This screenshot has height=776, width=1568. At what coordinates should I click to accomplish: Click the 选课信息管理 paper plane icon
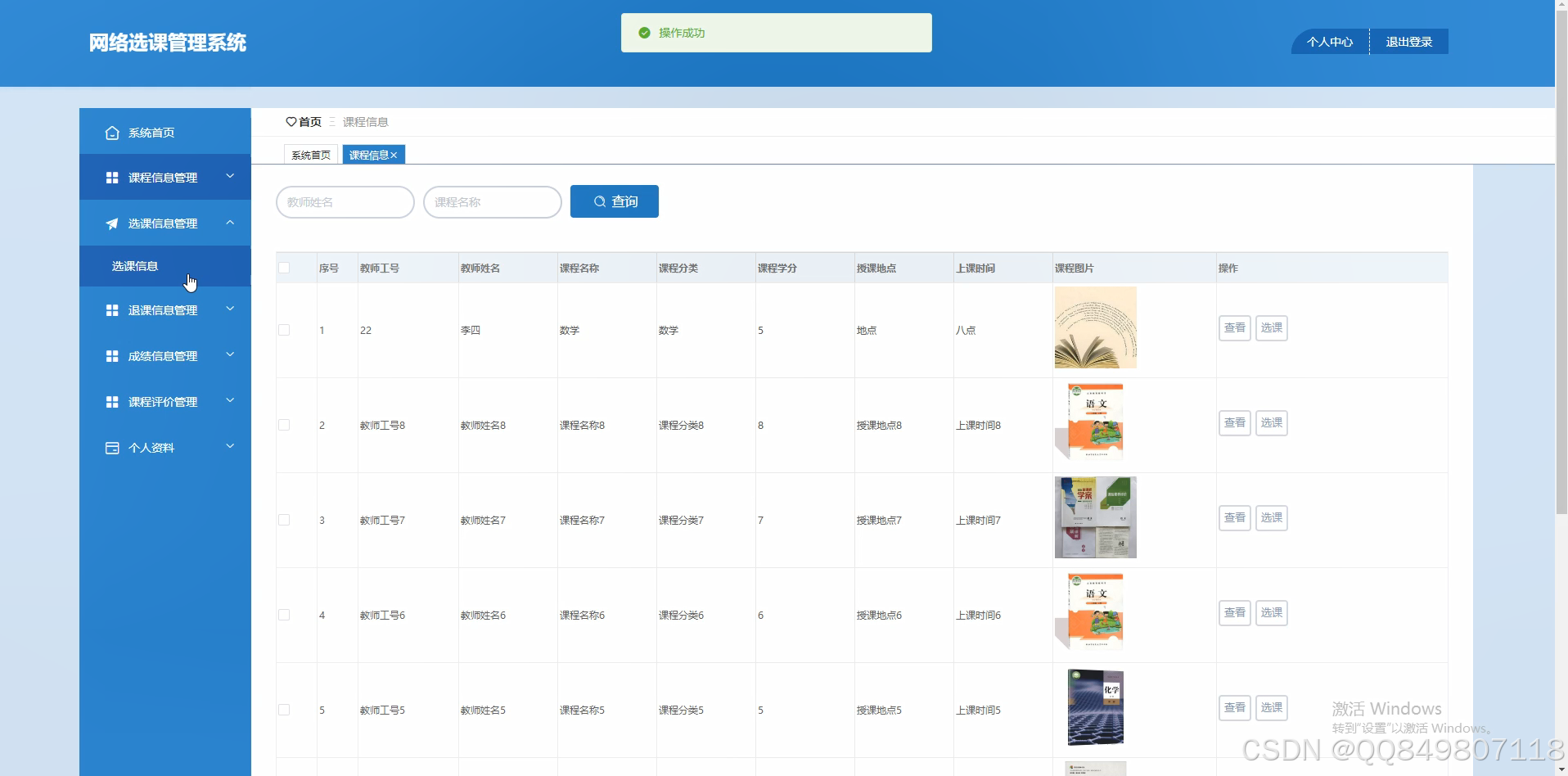click(112, 223)
